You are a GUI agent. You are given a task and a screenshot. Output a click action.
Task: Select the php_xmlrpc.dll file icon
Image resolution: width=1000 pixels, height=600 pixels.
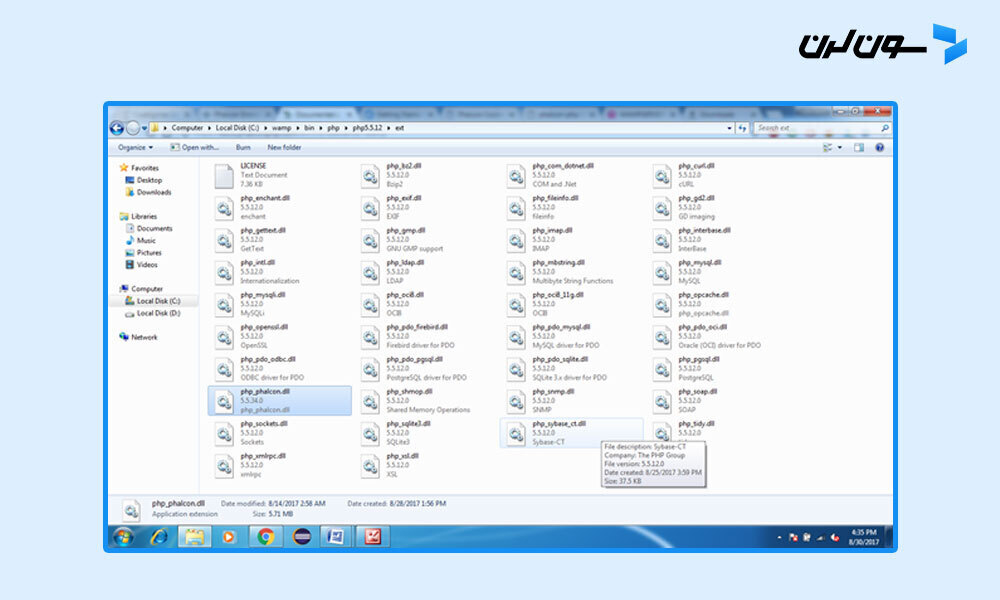click(x=224, y=466)
